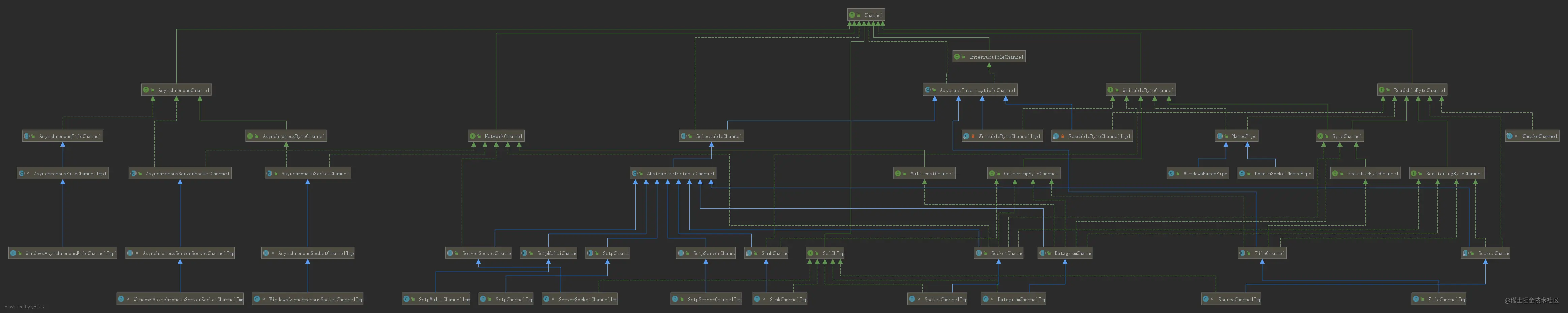
Task: Select the root Channel interface node
Action: click(x=866, y=15)
